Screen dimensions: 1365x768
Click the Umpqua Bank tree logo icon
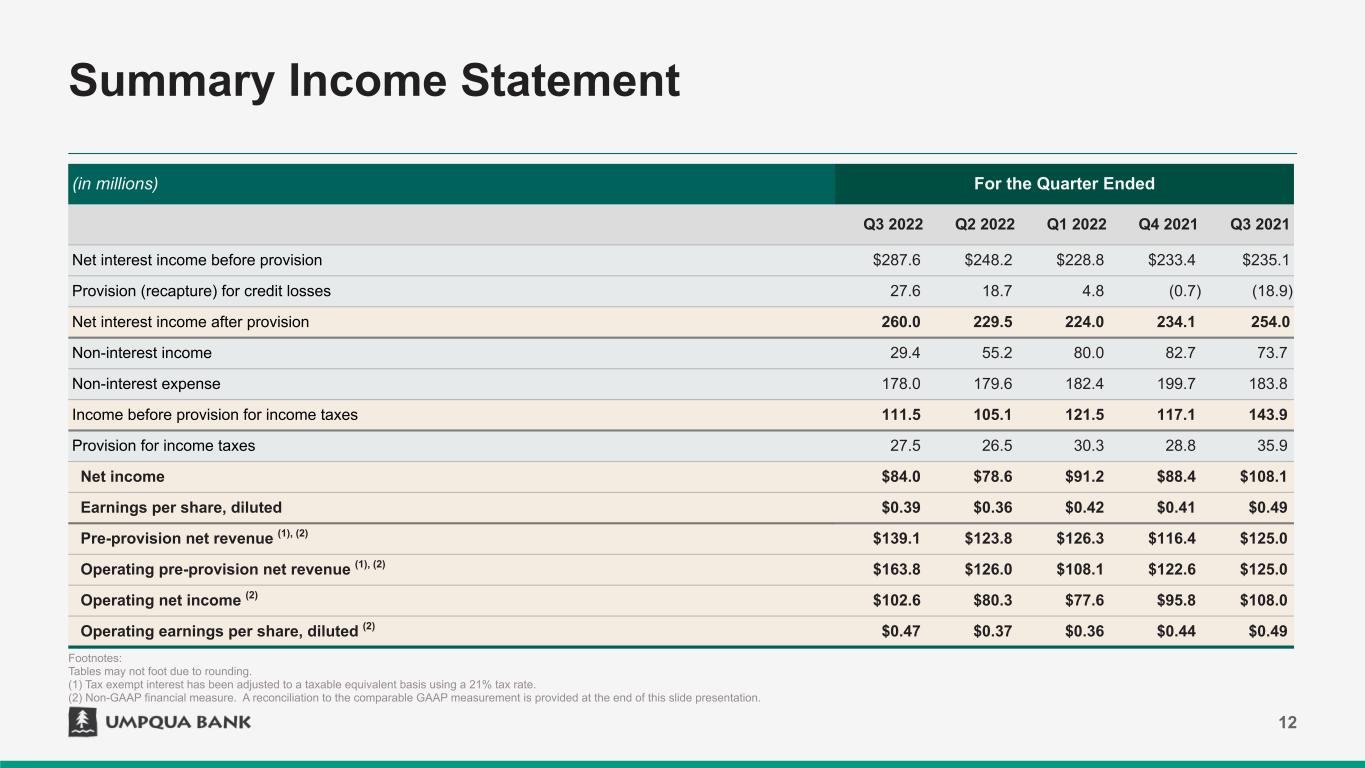coord(82,722)
